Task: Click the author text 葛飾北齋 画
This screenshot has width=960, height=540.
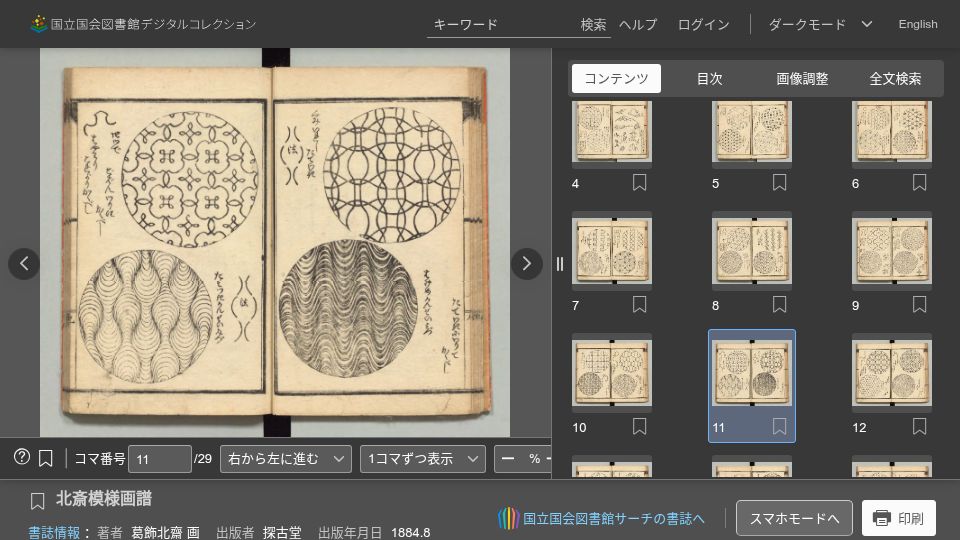Action: [x=165, y=532]
